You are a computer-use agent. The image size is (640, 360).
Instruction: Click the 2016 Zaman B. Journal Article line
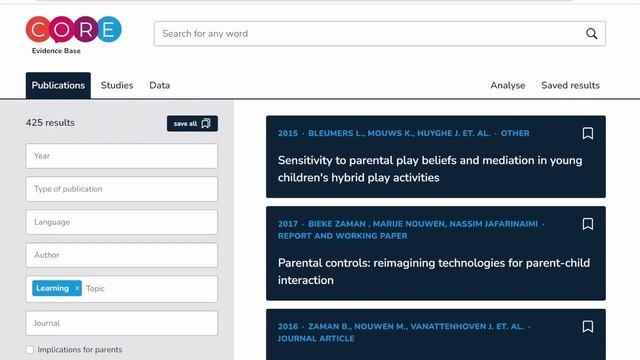pos(404,332)
